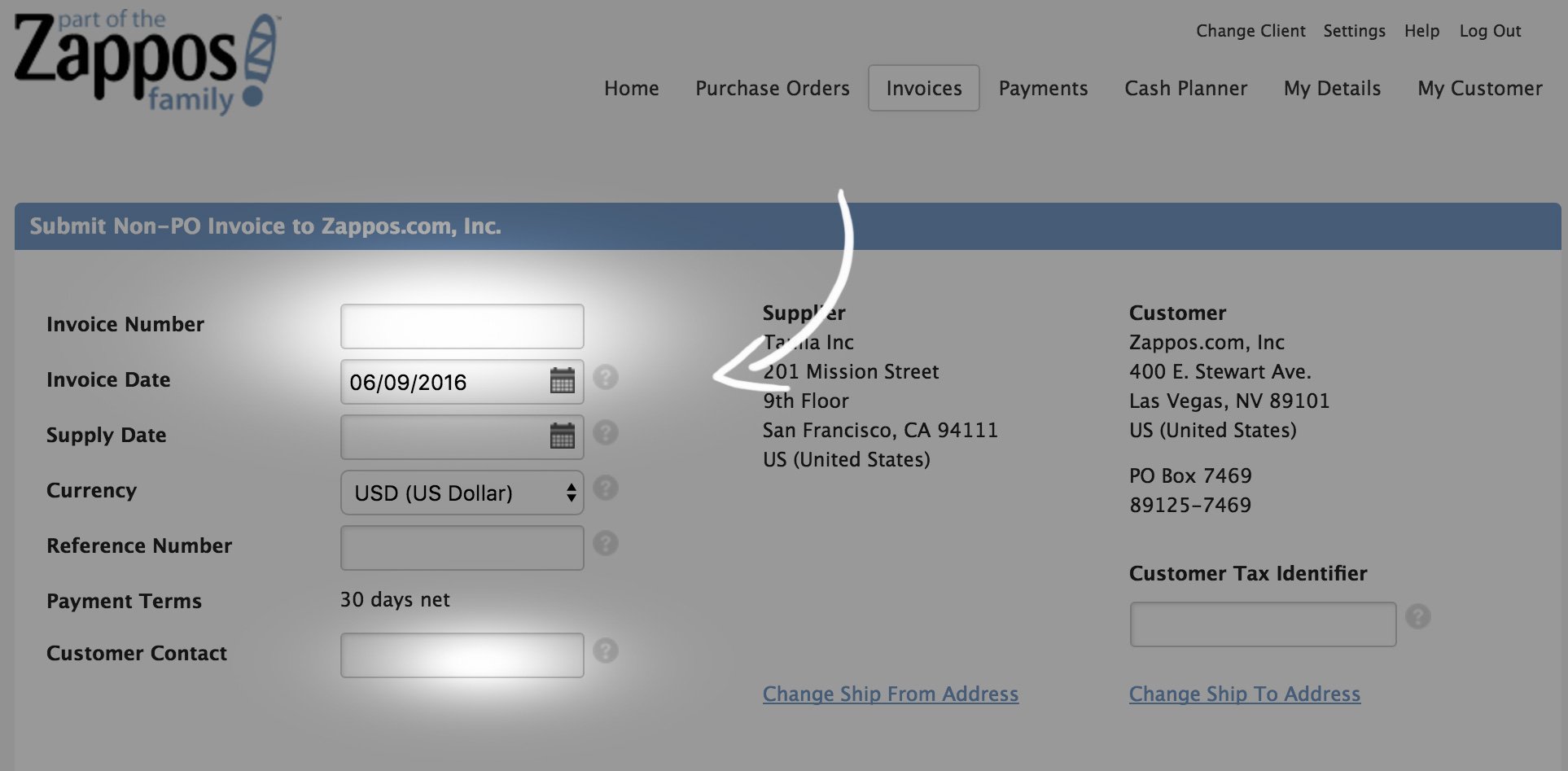The width and height of the screenshot is (1568, 771).
Task: Focus the Customer Tax Identifier input field
Action: click(x=1264, y=624)
